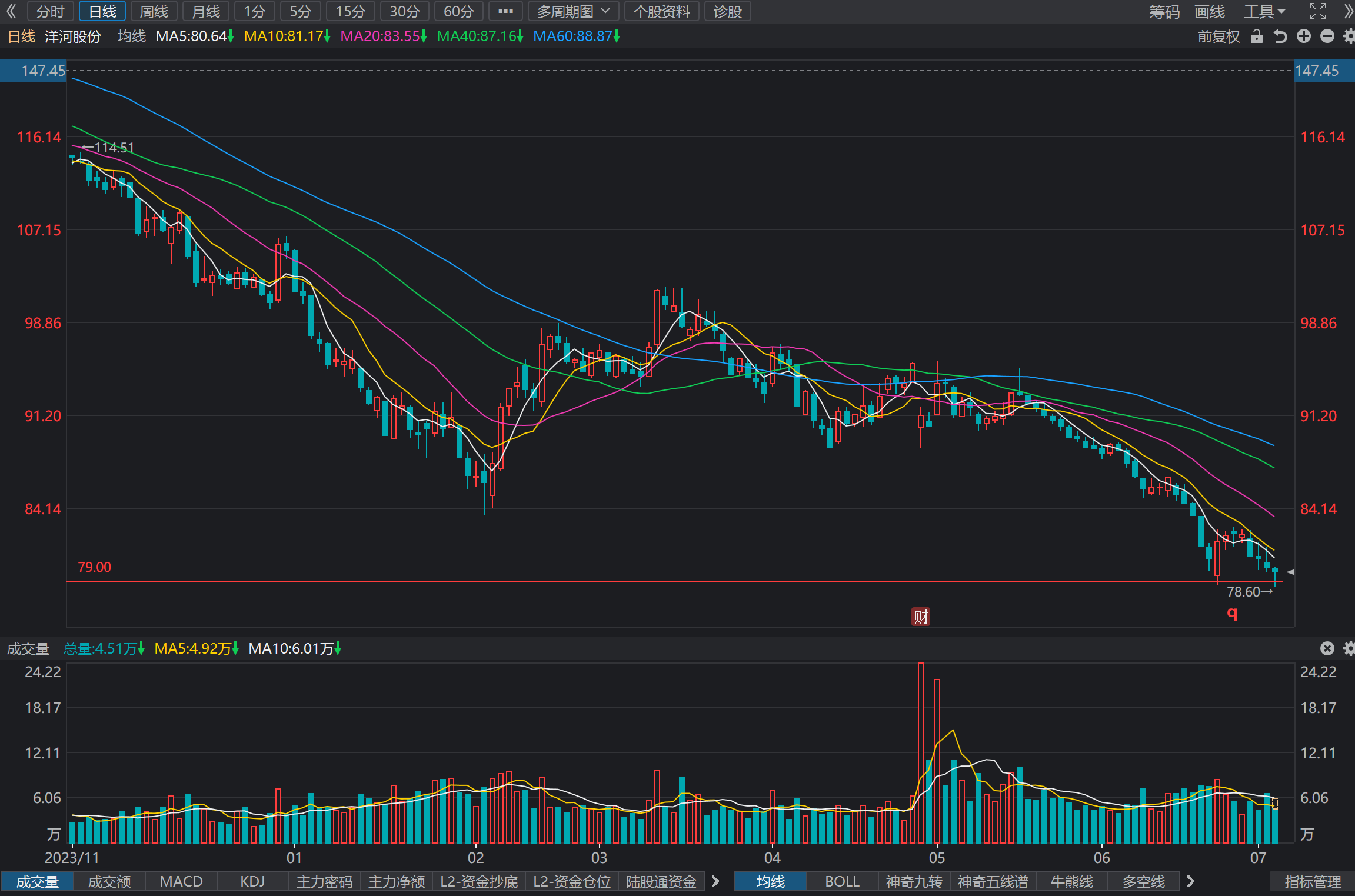Screen dimensions: 1355x896
Task: Select 成交额 turnover indicator tab
Action: [x=109, y=881]
